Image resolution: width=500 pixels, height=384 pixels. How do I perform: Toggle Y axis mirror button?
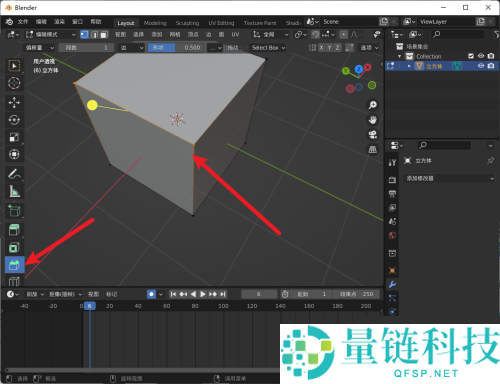(x=329, y=48)
